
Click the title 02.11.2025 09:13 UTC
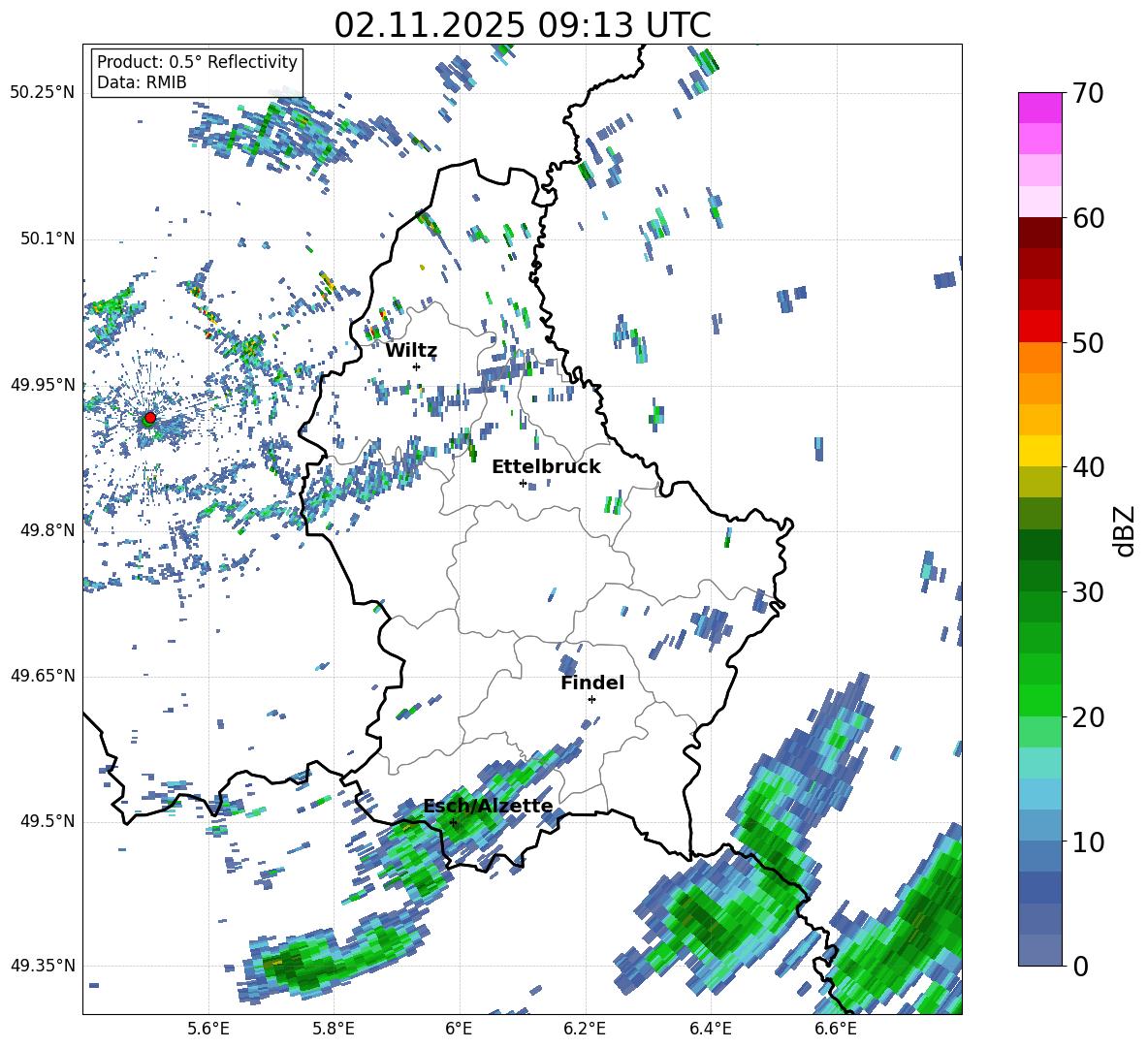(523, 25)
